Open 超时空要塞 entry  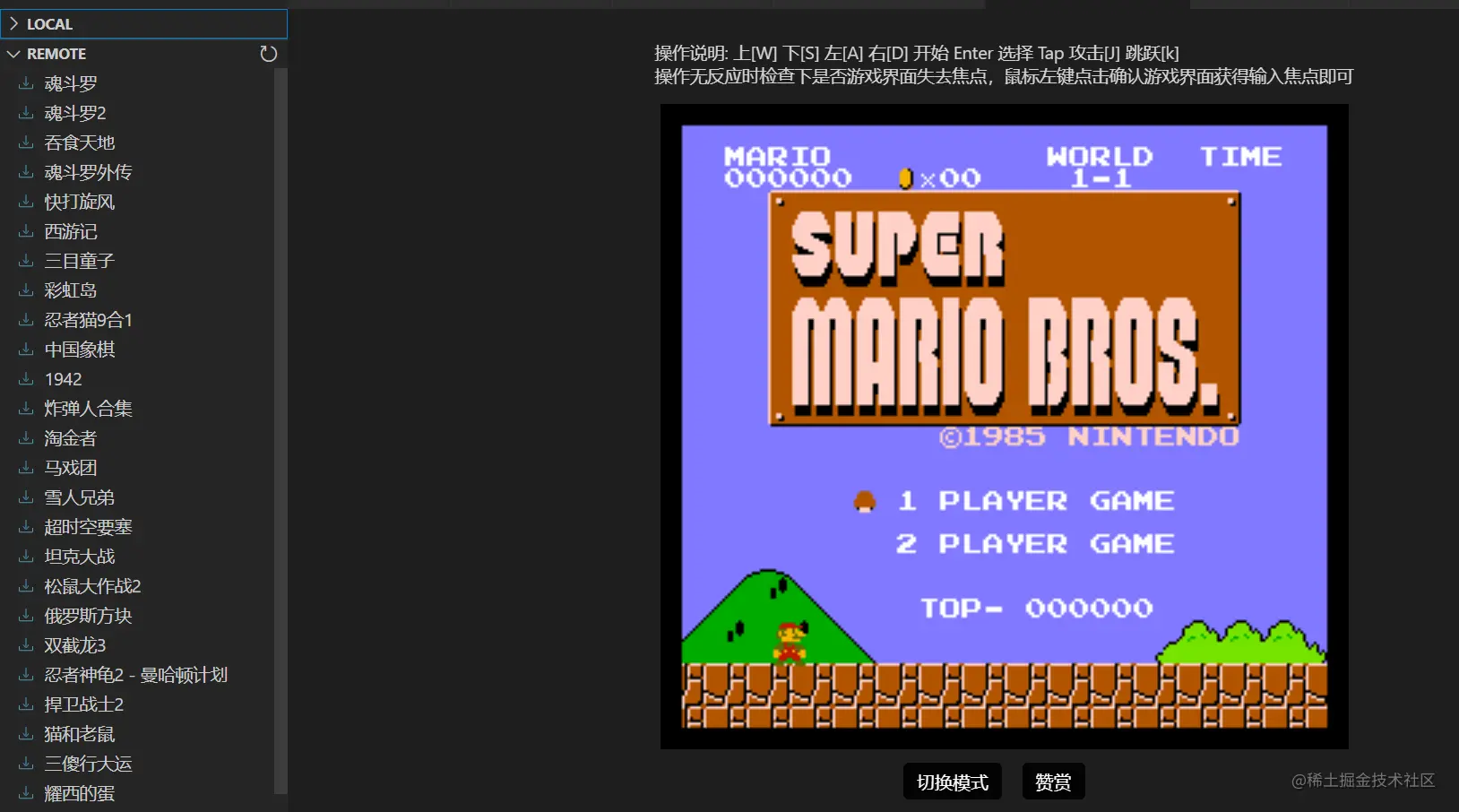point(88,527)
